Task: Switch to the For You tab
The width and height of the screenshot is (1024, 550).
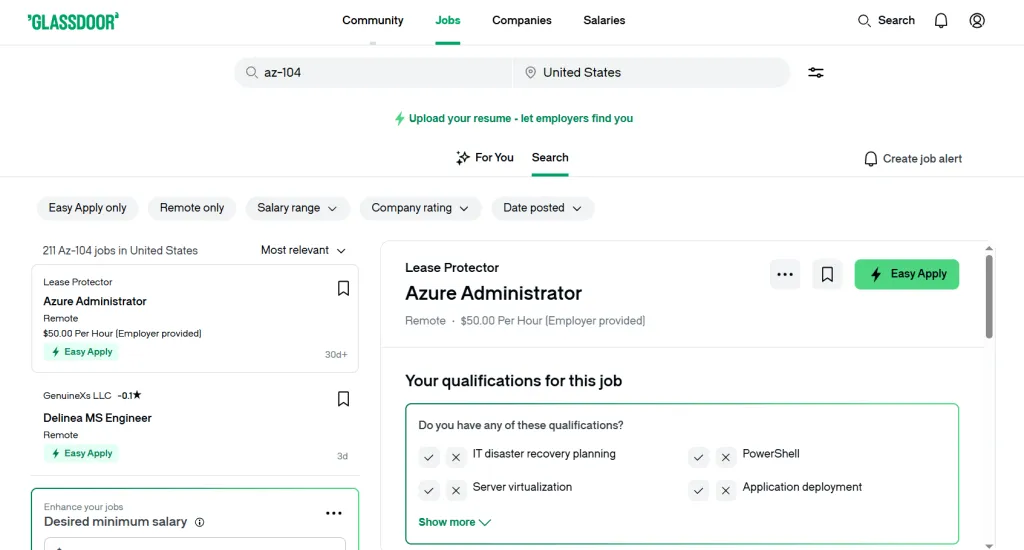Action: click(x=485, y=158)
